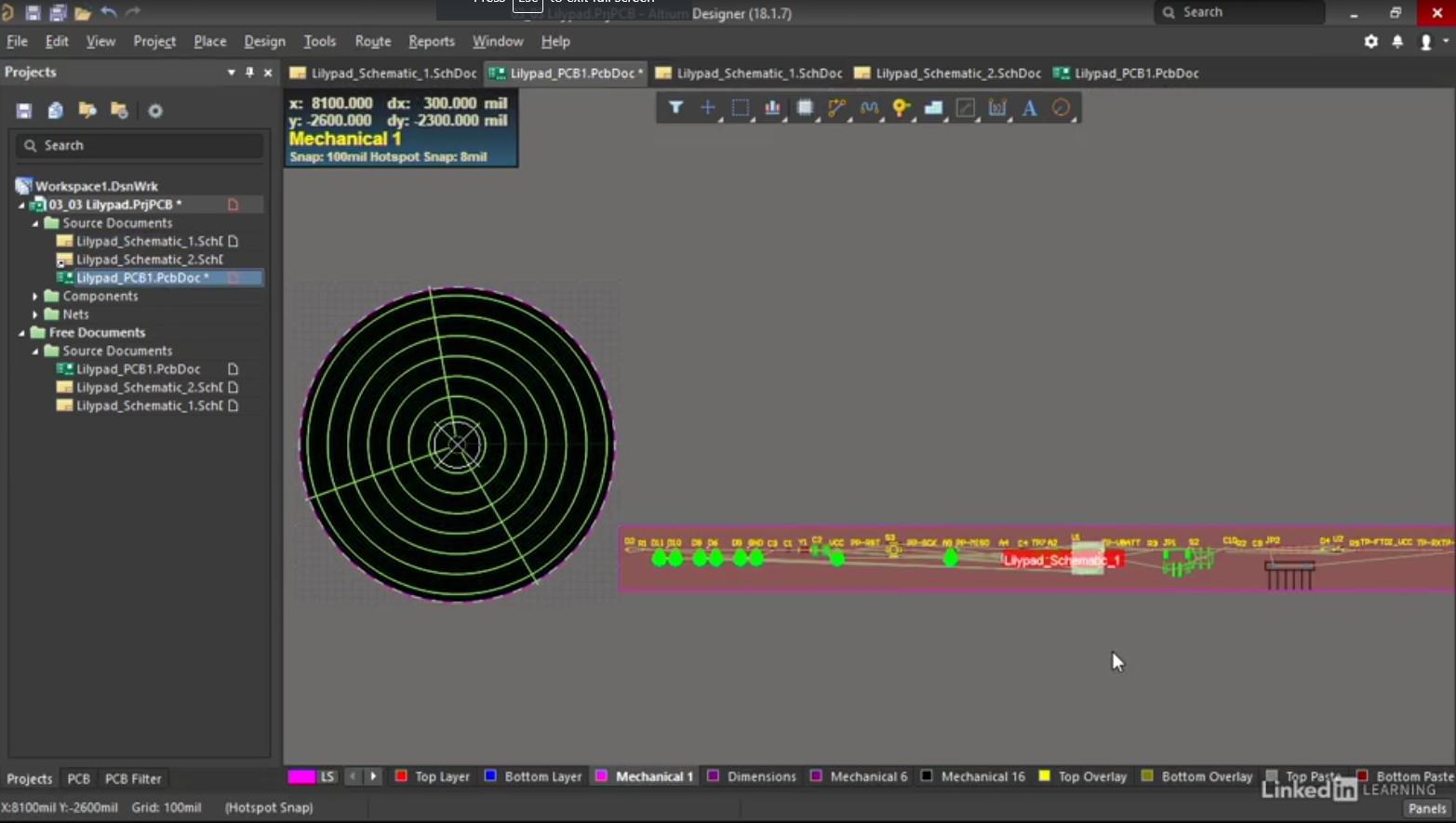Click the blue Bottom Layer color swatch
1456x823 pixels.
click(x=490, y=777)
